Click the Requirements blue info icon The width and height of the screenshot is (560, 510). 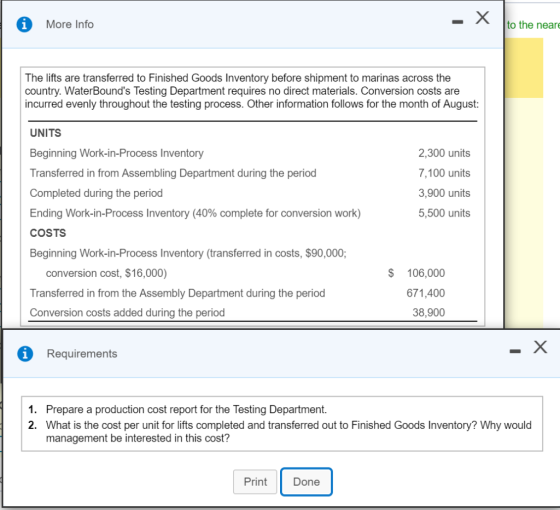tap(25, 354)
